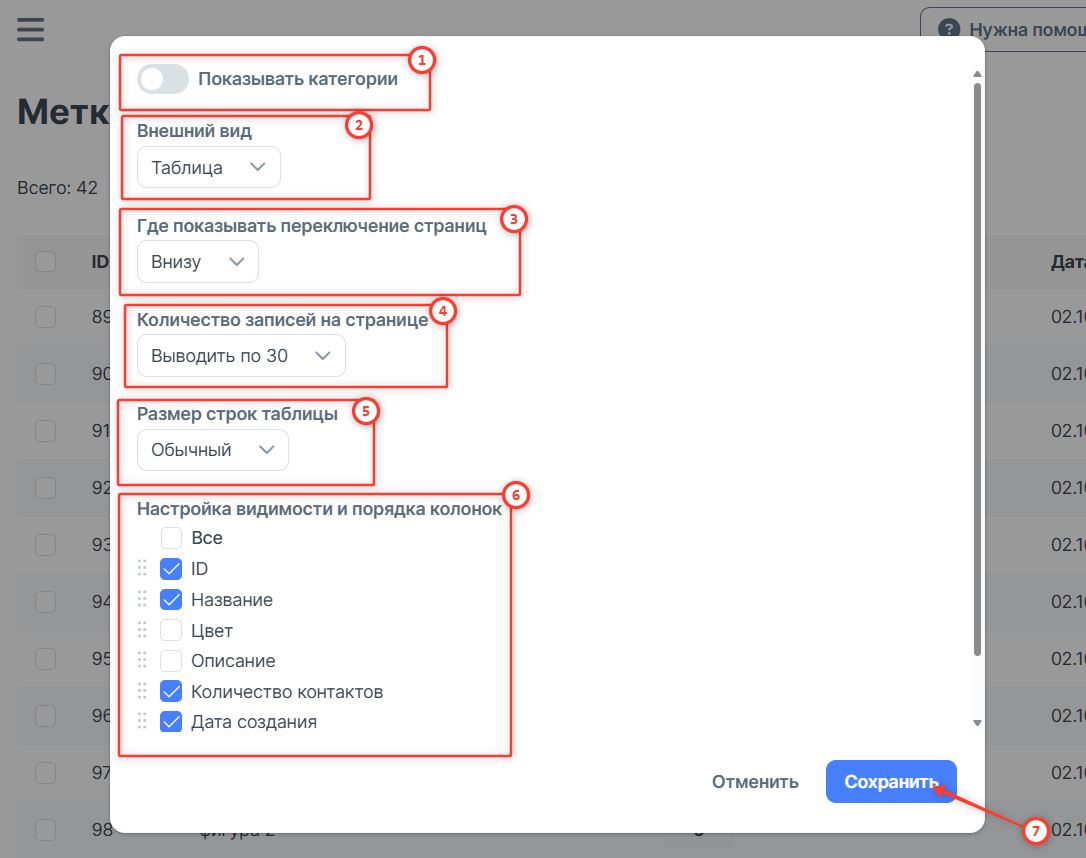The height and width of the screenshot is (858, 1086).
Task: Open the page switching Внизу dropdown
Action: tap(197, 262)
